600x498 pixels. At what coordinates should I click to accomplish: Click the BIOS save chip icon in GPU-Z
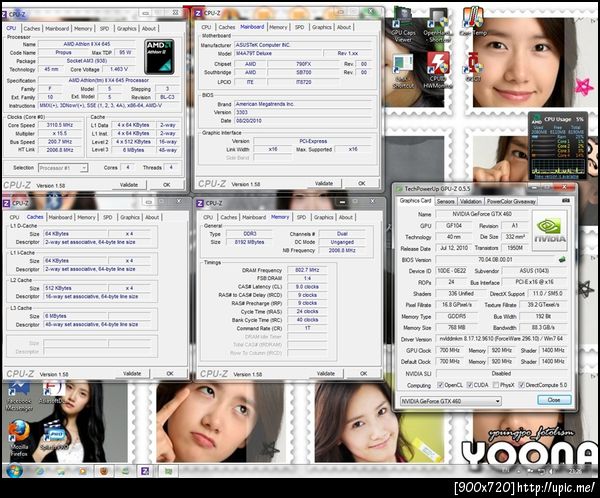pyautogui.click(x=562, y=260)
